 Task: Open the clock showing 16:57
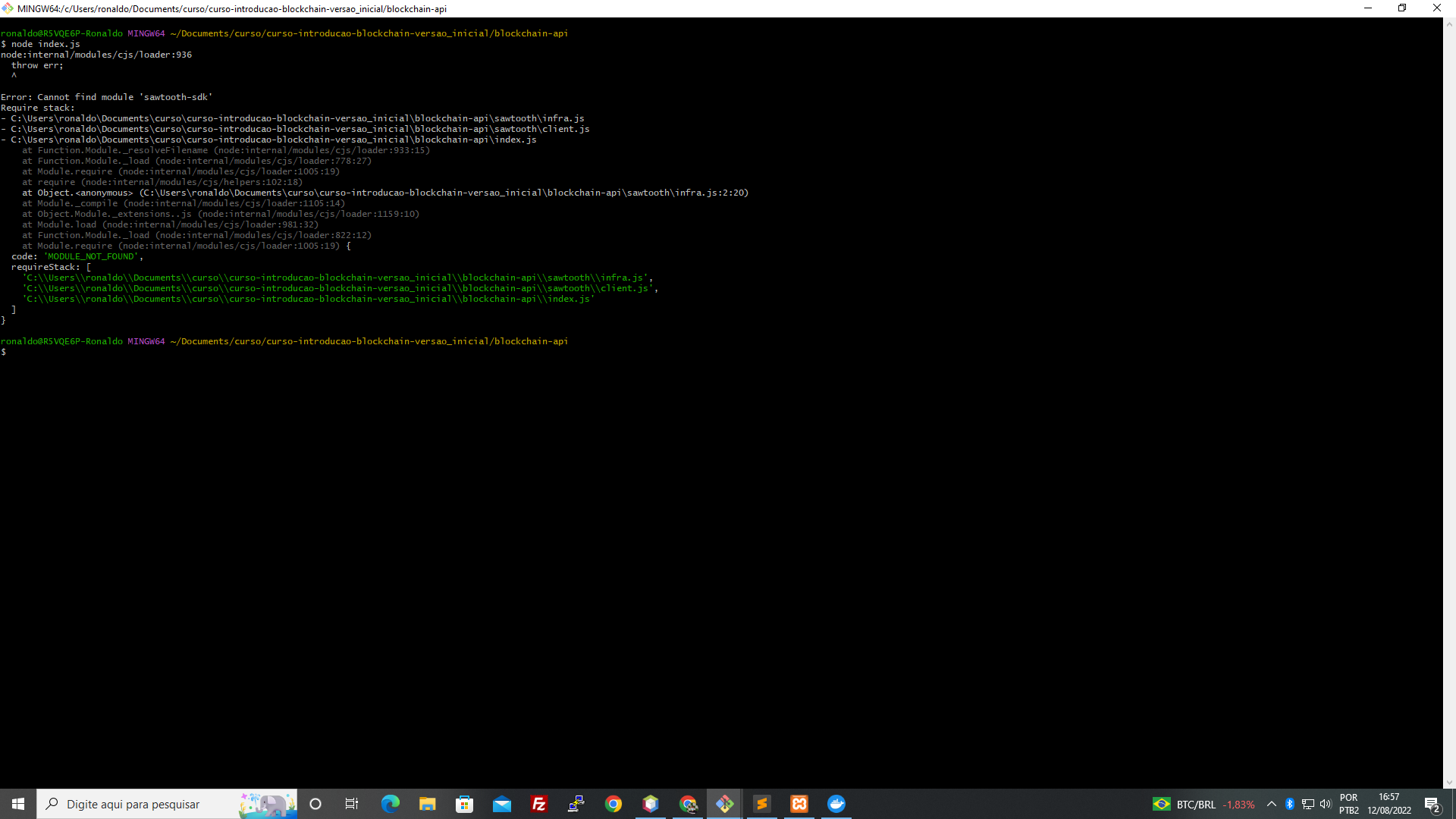[x=1389, y=804]
